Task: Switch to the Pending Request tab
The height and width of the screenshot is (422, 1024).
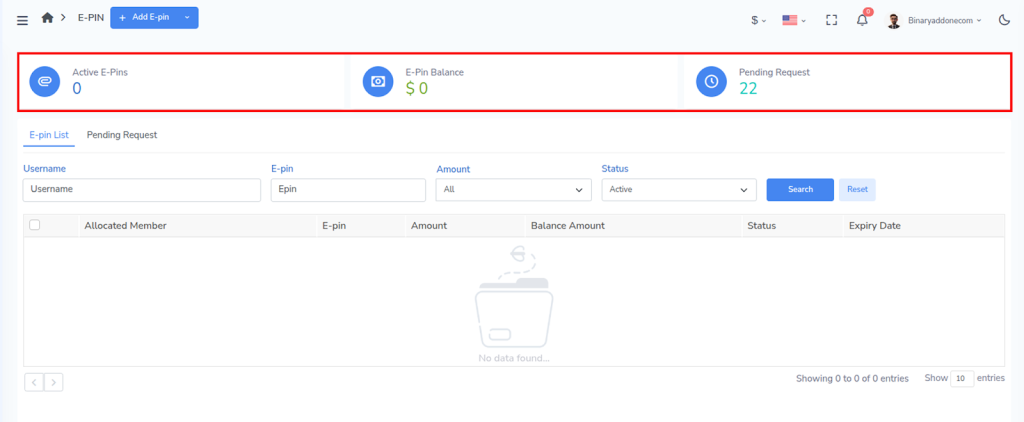Action: 122,135
